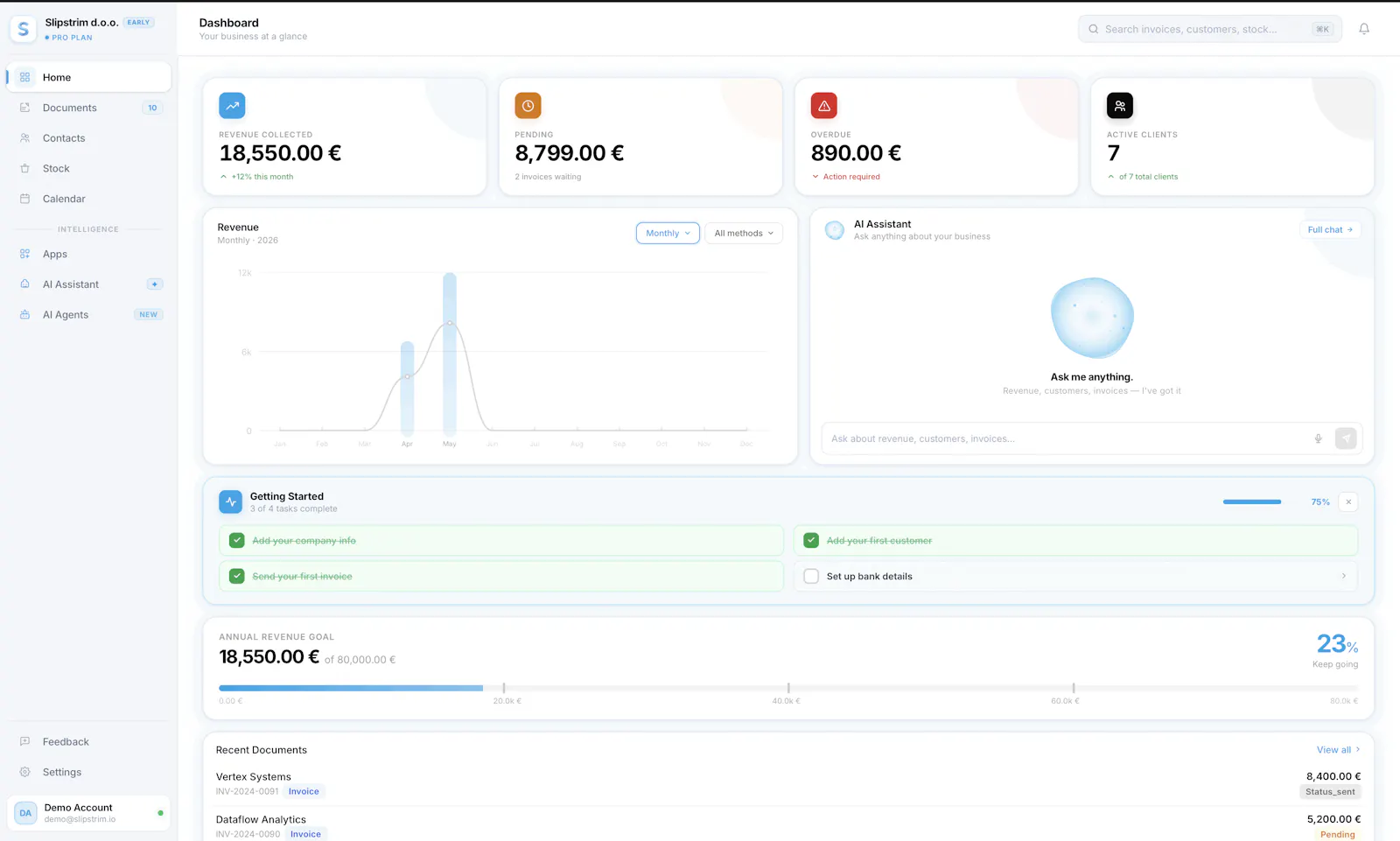This screenshot has height=841, width=1400.
Task: Click the Documents sidebar icon
Action: point(24,108)
